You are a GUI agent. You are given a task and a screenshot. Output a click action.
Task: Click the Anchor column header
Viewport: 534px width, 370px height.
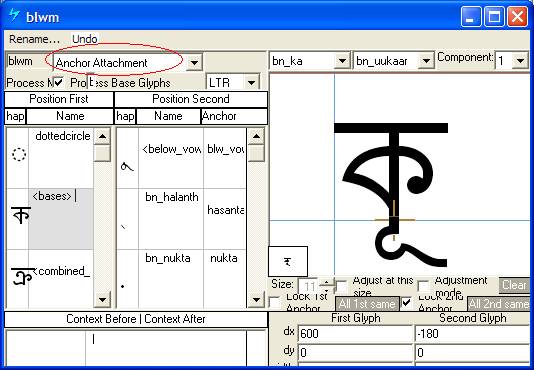pyautogui.click(x=234, y=116)
